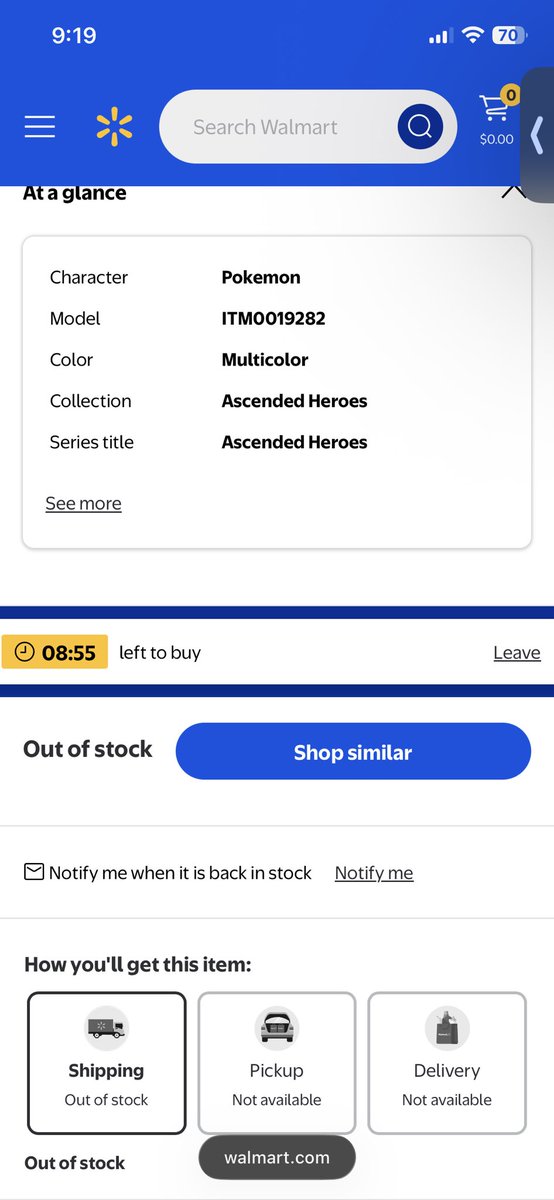The height and width of the screenshot is (1200, 554).
Task: Open the shopping cart showing $0.00
Action: 497,117
